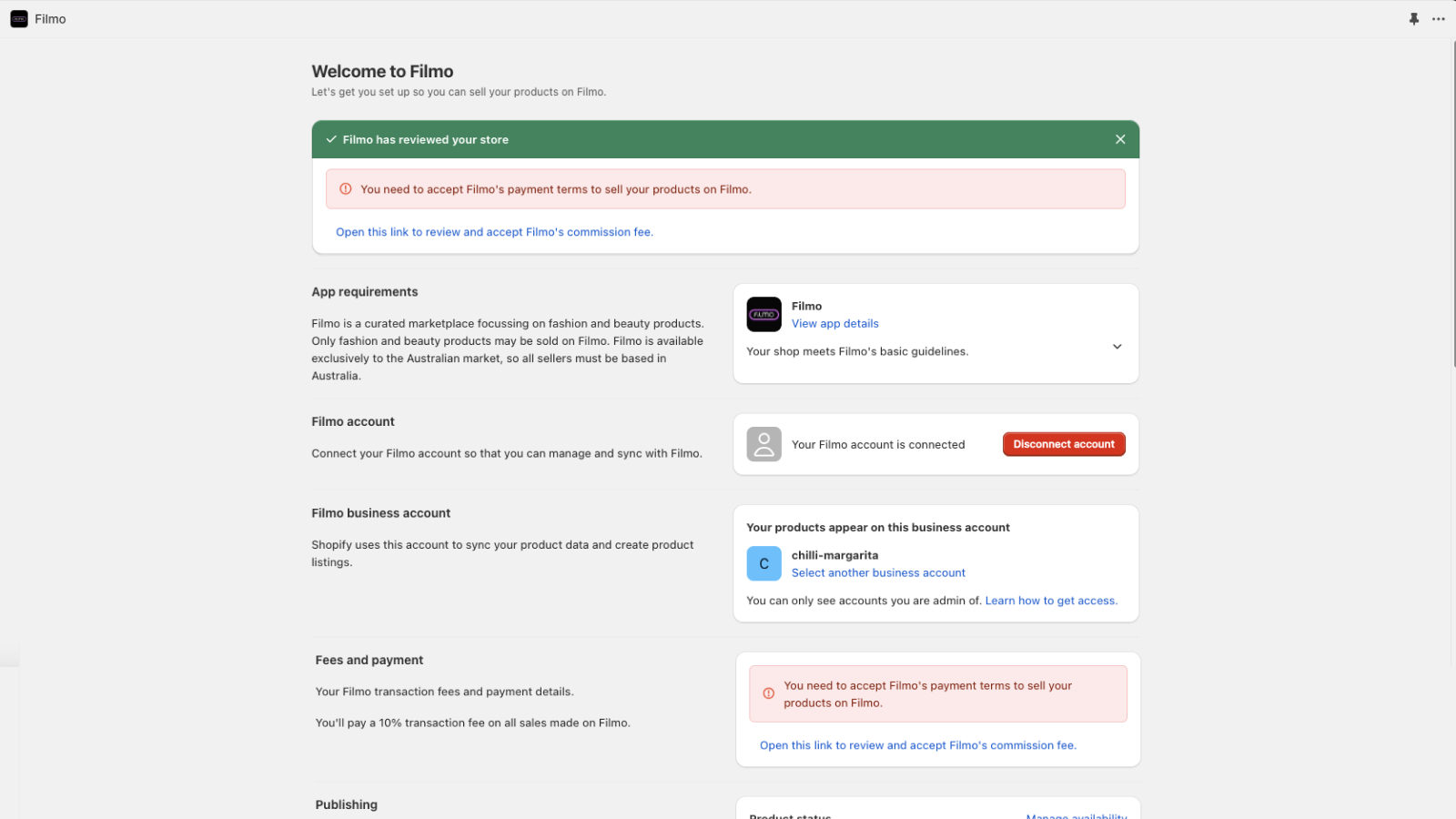
Task: Open top link to accept Filmo's commission fee
Action: pos(494,232)
